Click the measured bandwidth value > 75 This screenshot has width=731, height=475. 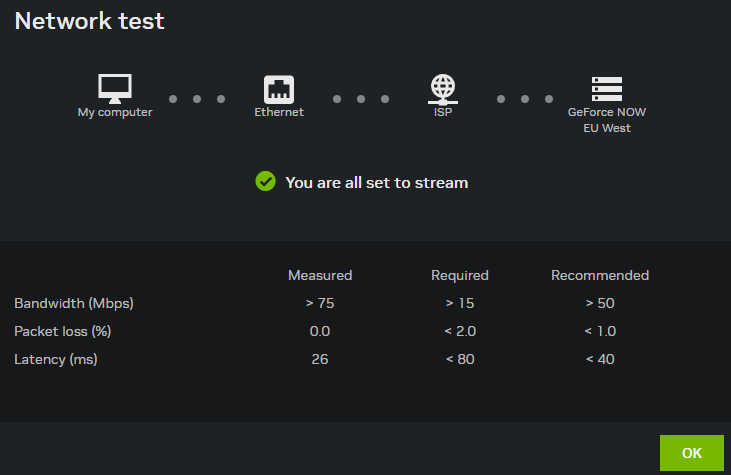pyautogui.click(x=320, y=303)
